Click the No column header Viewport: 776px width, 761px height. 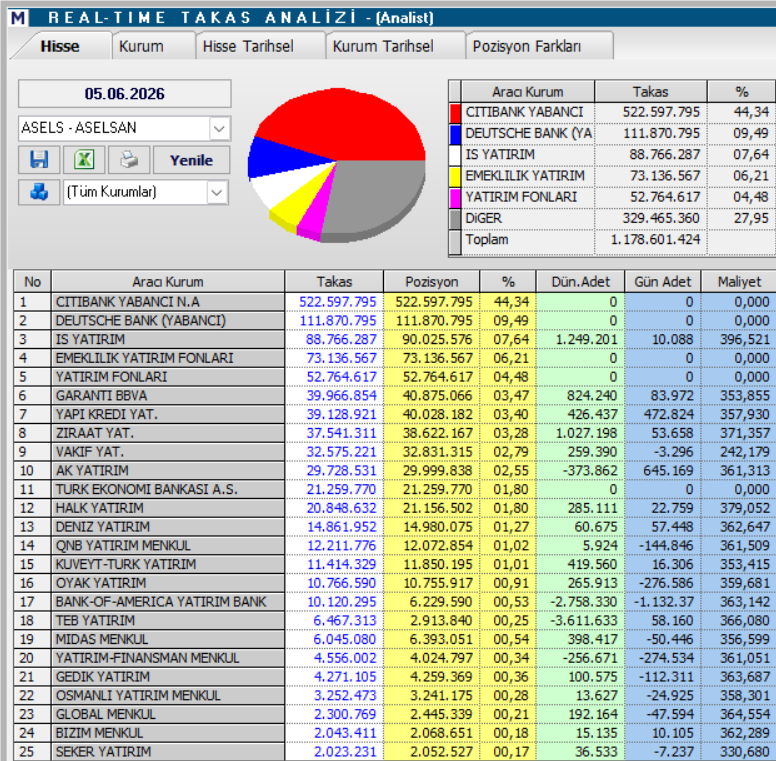(x=32, y=282)
